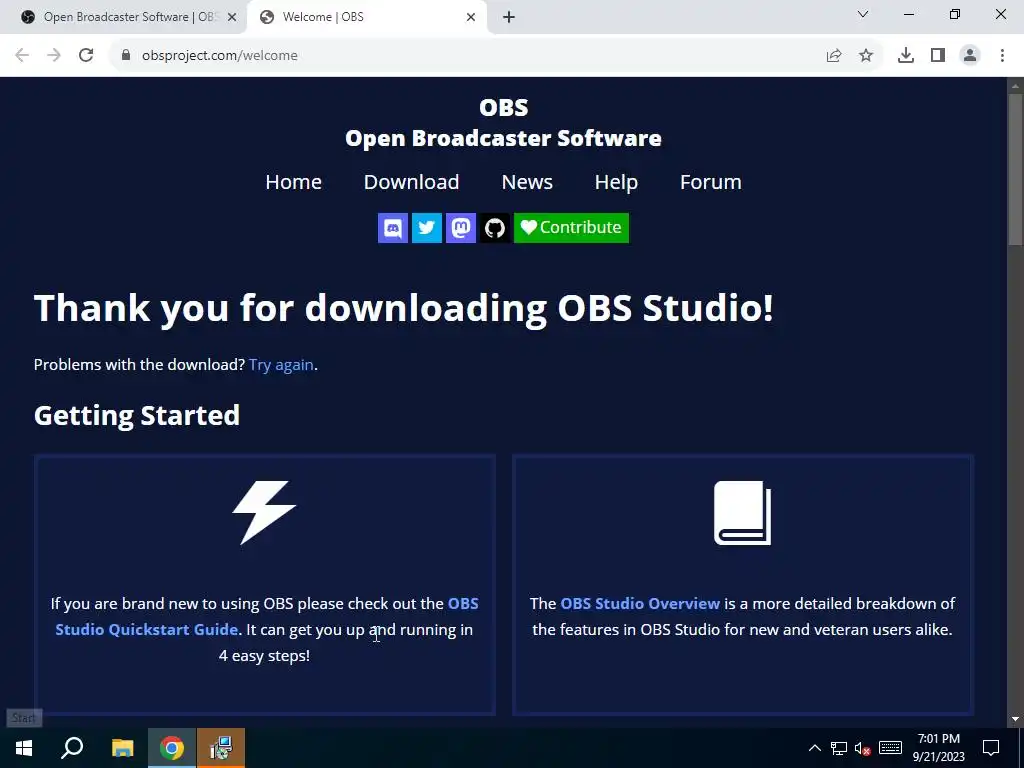Screen dimensions: 1024x768
Task: Open Windows taskbar search
Action: [x=72, y=748]
